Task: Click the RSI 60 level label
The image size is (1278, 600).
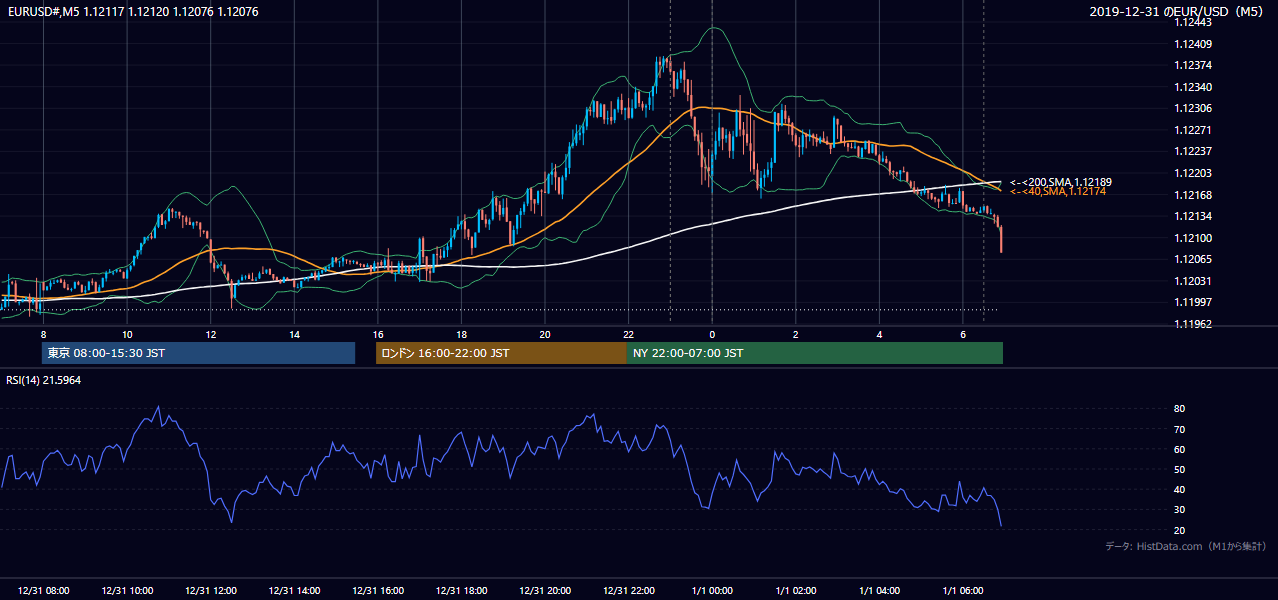Action: [x=1179, y=449]
